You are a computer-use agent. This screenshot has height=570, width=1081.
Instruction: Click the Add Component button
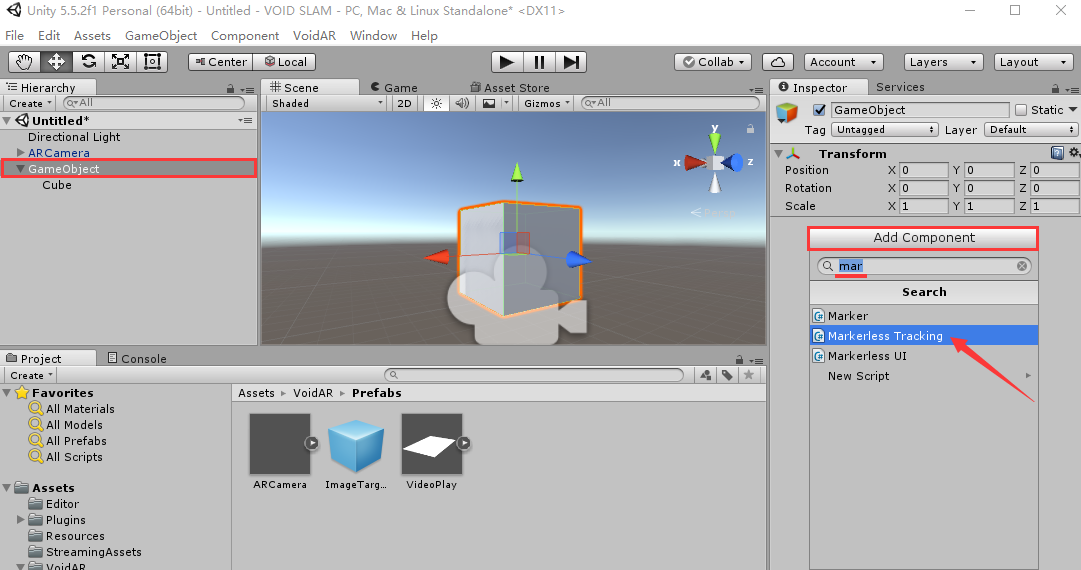(x=923, y=238)
